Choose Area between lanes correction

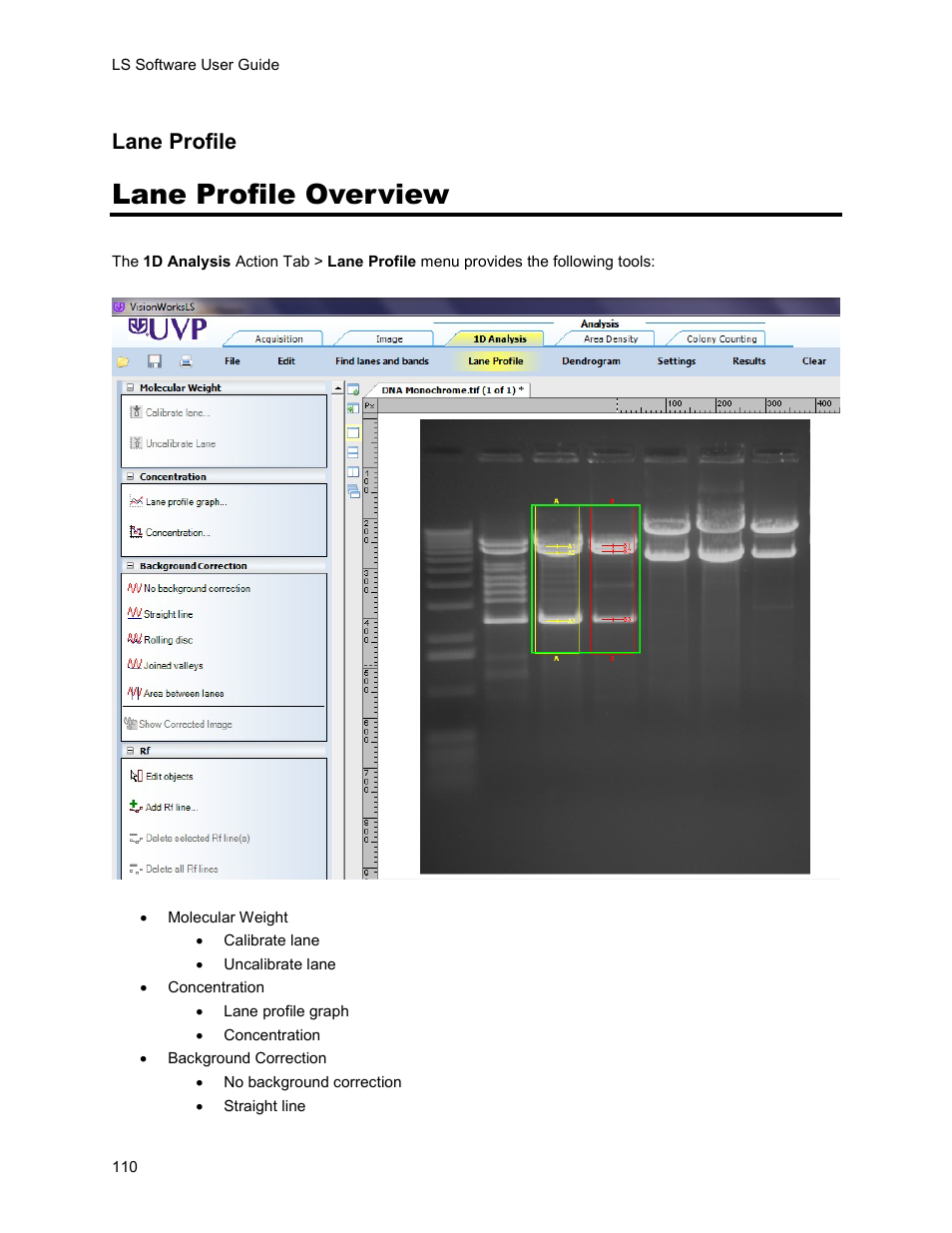click(176, 693)
